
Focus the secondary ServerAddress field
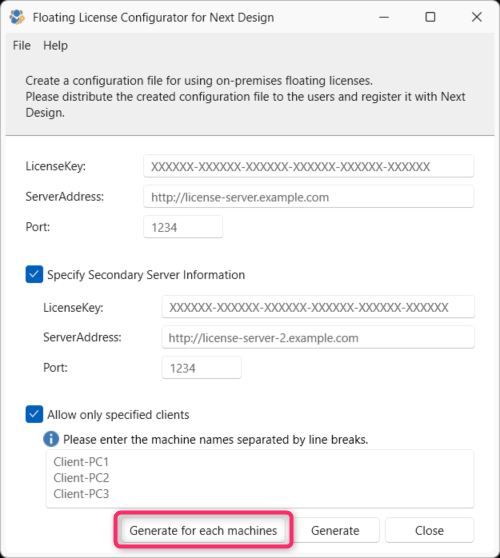[x=318, y=337]
